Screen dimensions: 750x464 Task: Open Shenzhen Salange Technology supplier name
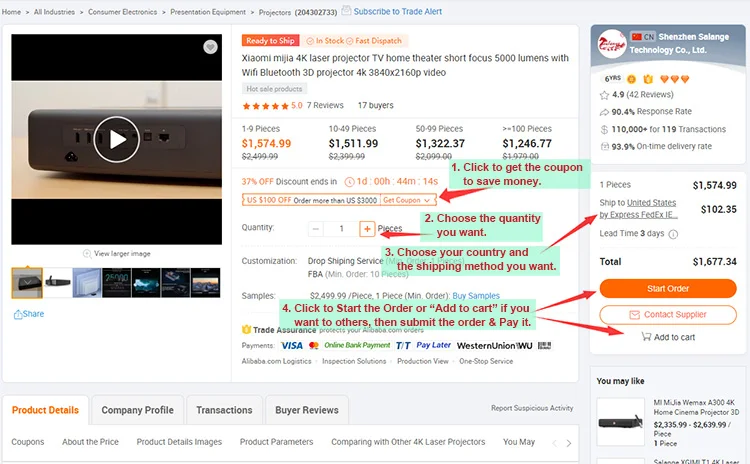click(679, 43)
